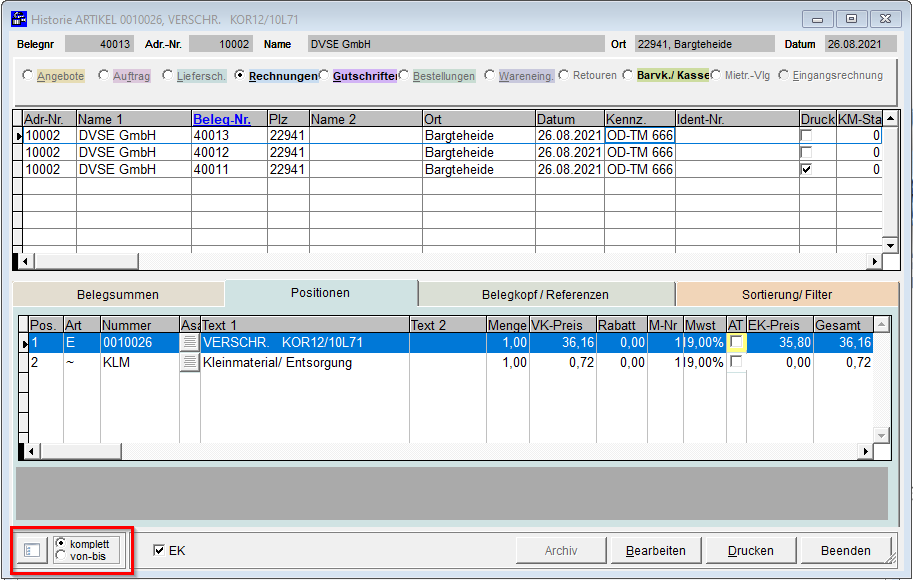Select the Bestellungen option
This screenshot has width=913, height=580.
pyautogui.click(x=404, y=75)
